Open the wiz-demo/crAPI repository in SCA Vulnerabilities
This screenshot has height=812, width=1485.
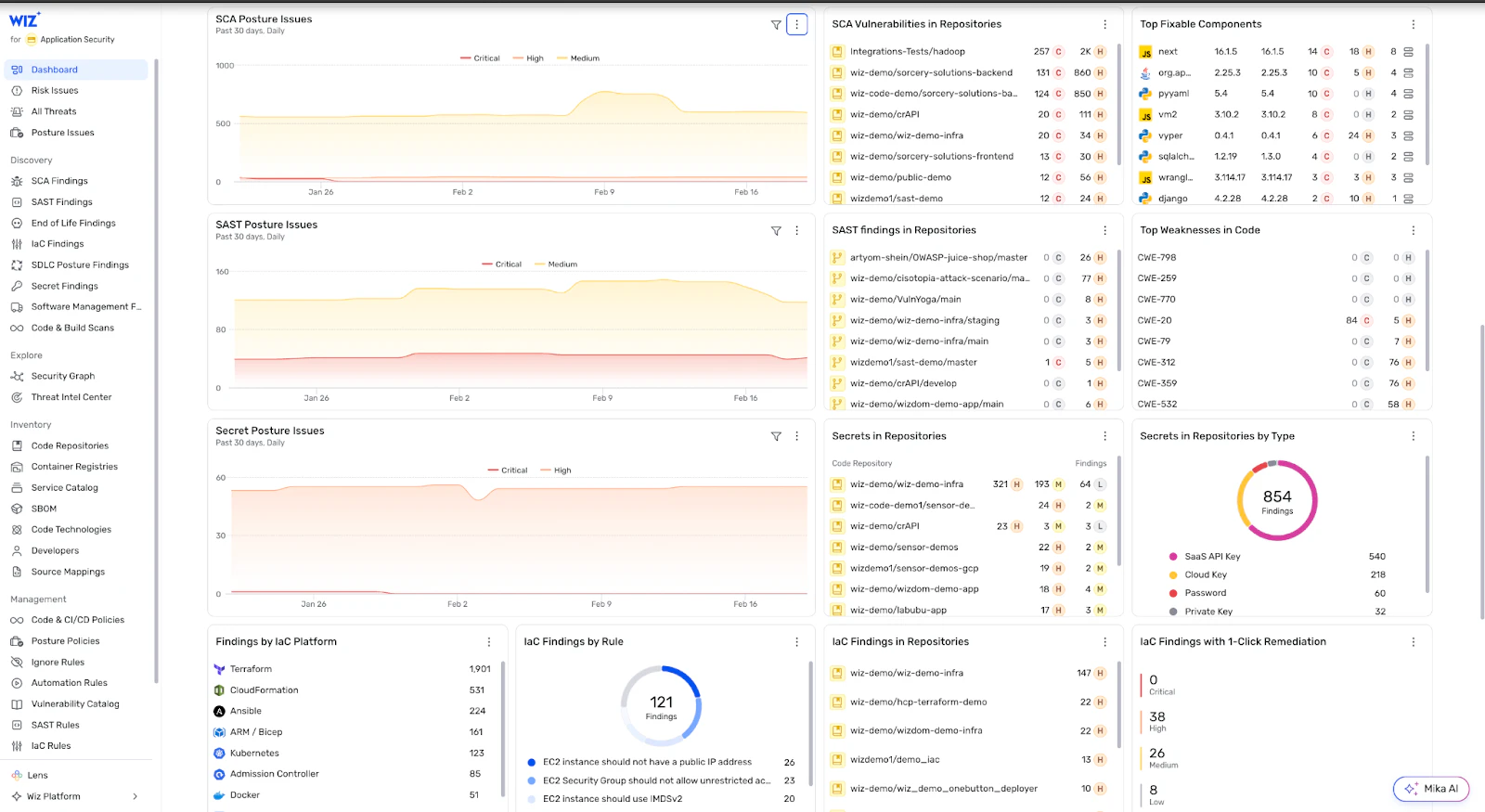(885, 114)
